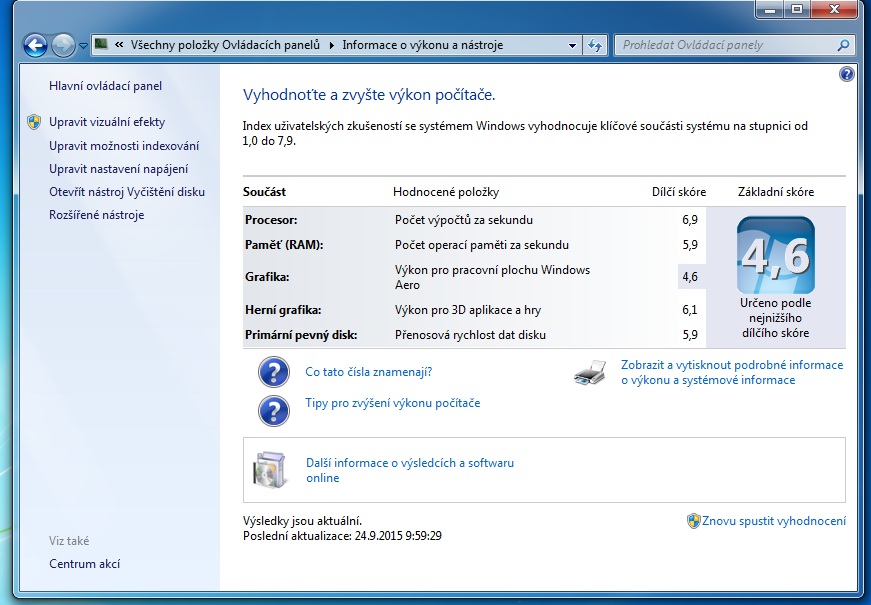Open Upravit možnosti indexování
Screen dimensions: 871x605
(x=124, y=146)
